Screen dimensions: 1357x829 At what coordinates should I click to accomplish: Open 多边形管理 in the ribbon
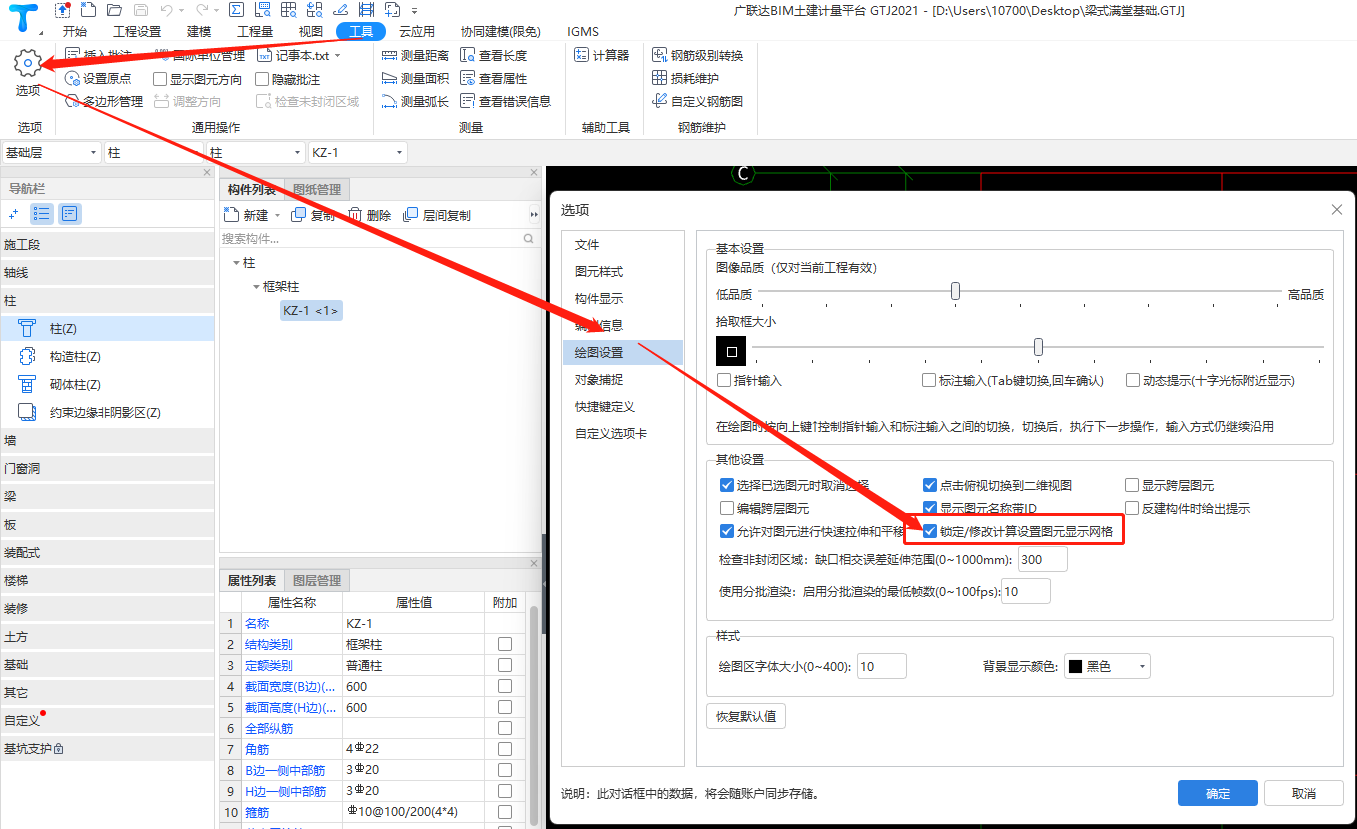click(104, 101)
